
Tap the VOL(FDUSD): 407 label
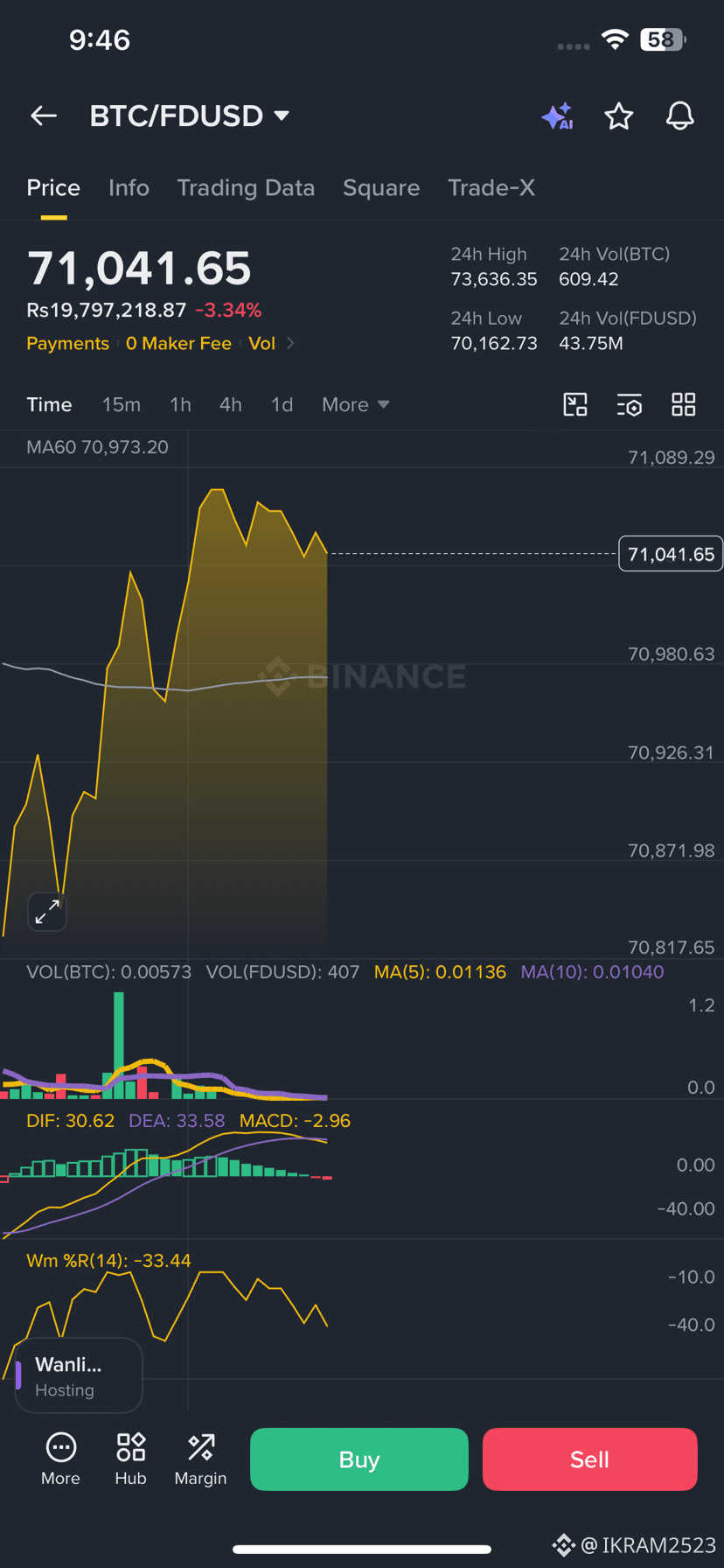282,972
